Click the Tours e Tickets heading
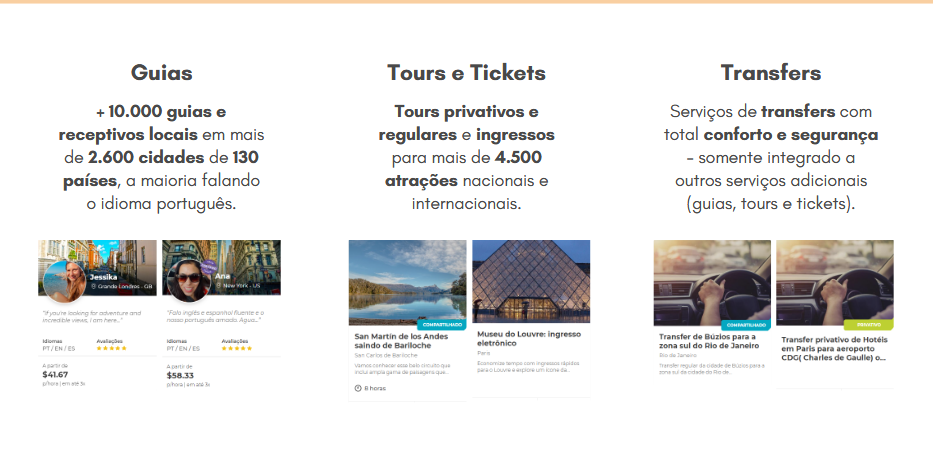The height and width of the screenshot is (452, 933). tap(466, 73)
